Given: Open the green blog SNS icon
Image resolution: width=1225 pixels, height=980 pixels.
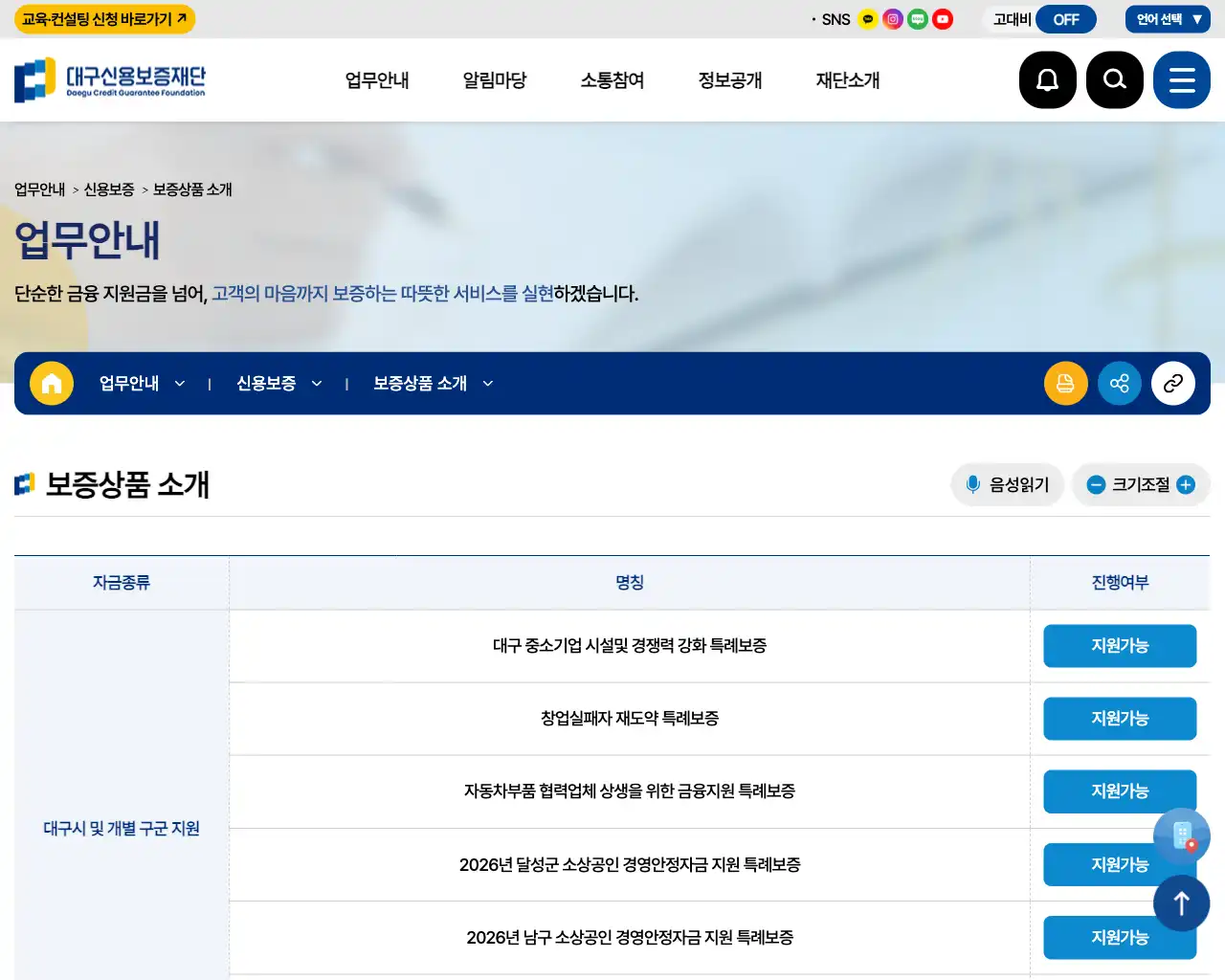Looking at the screenshot, I should tap(918, 19).
